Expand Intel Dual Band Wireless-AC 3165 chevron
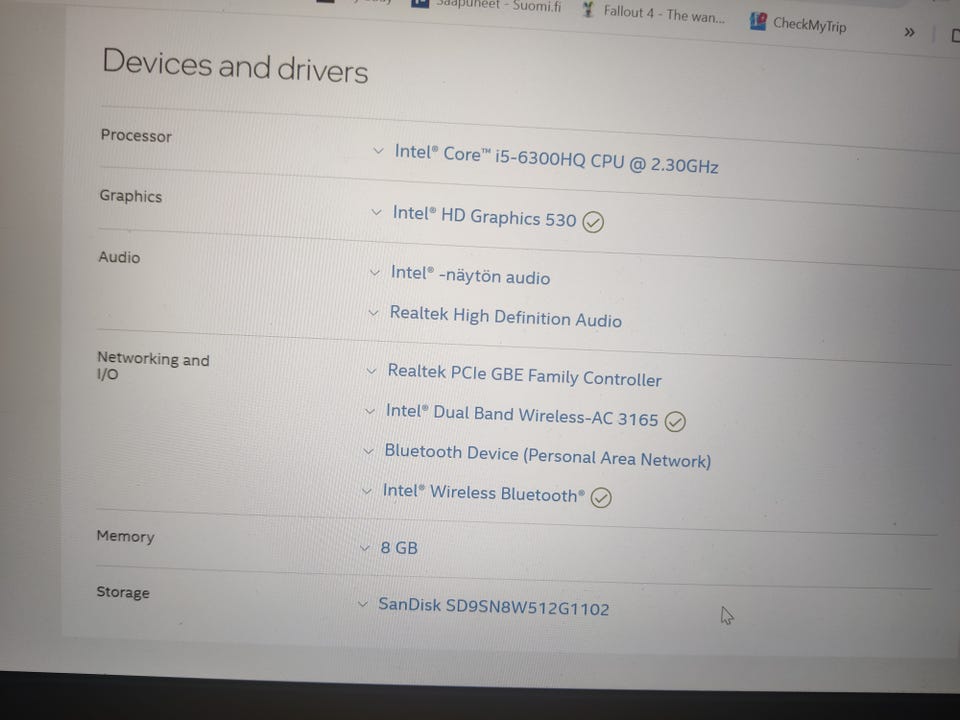Screen dimensions: 960x720 pos(370,411)
